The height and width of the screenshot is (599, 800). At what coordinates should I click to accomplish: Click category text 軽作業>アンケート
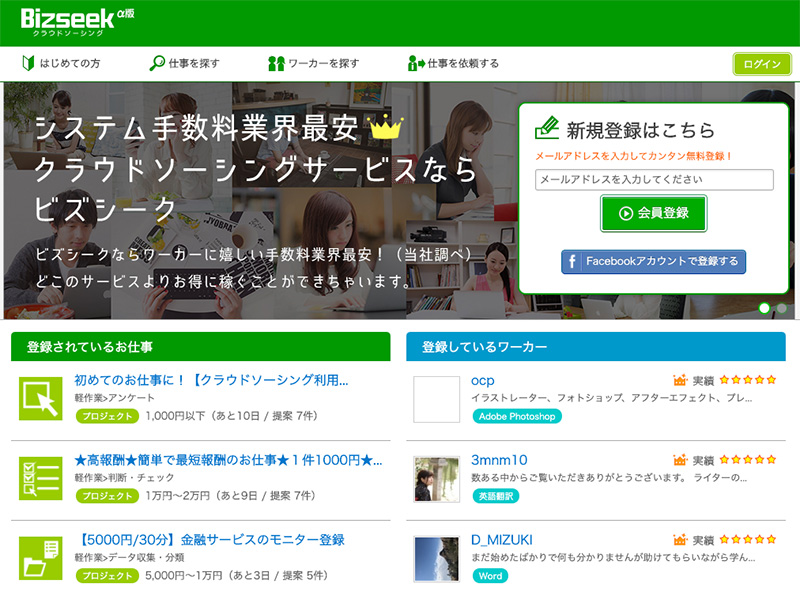pyautogui.click(x=114, y=398)
